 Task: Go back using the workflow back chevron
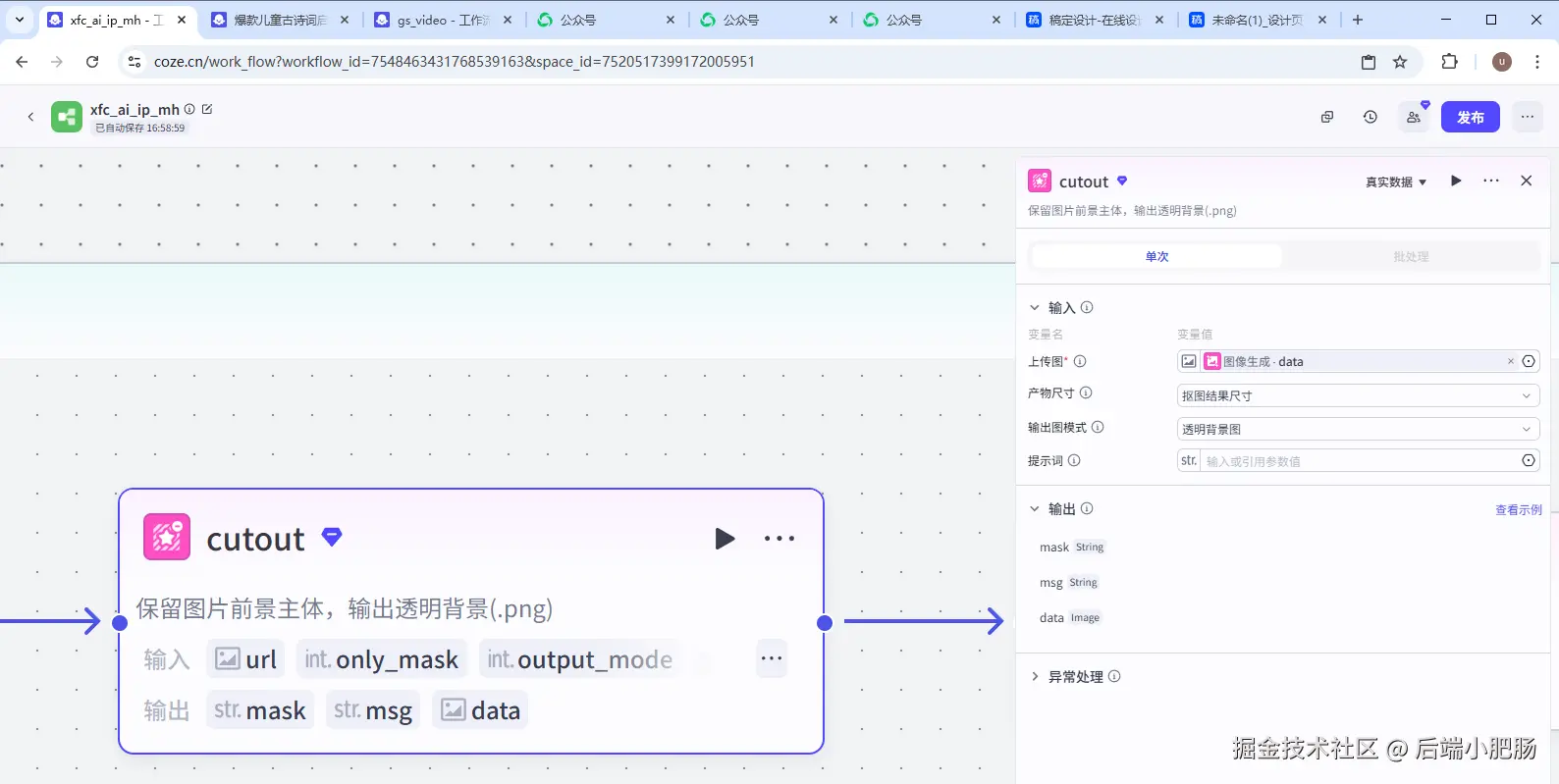coord(30,117)
